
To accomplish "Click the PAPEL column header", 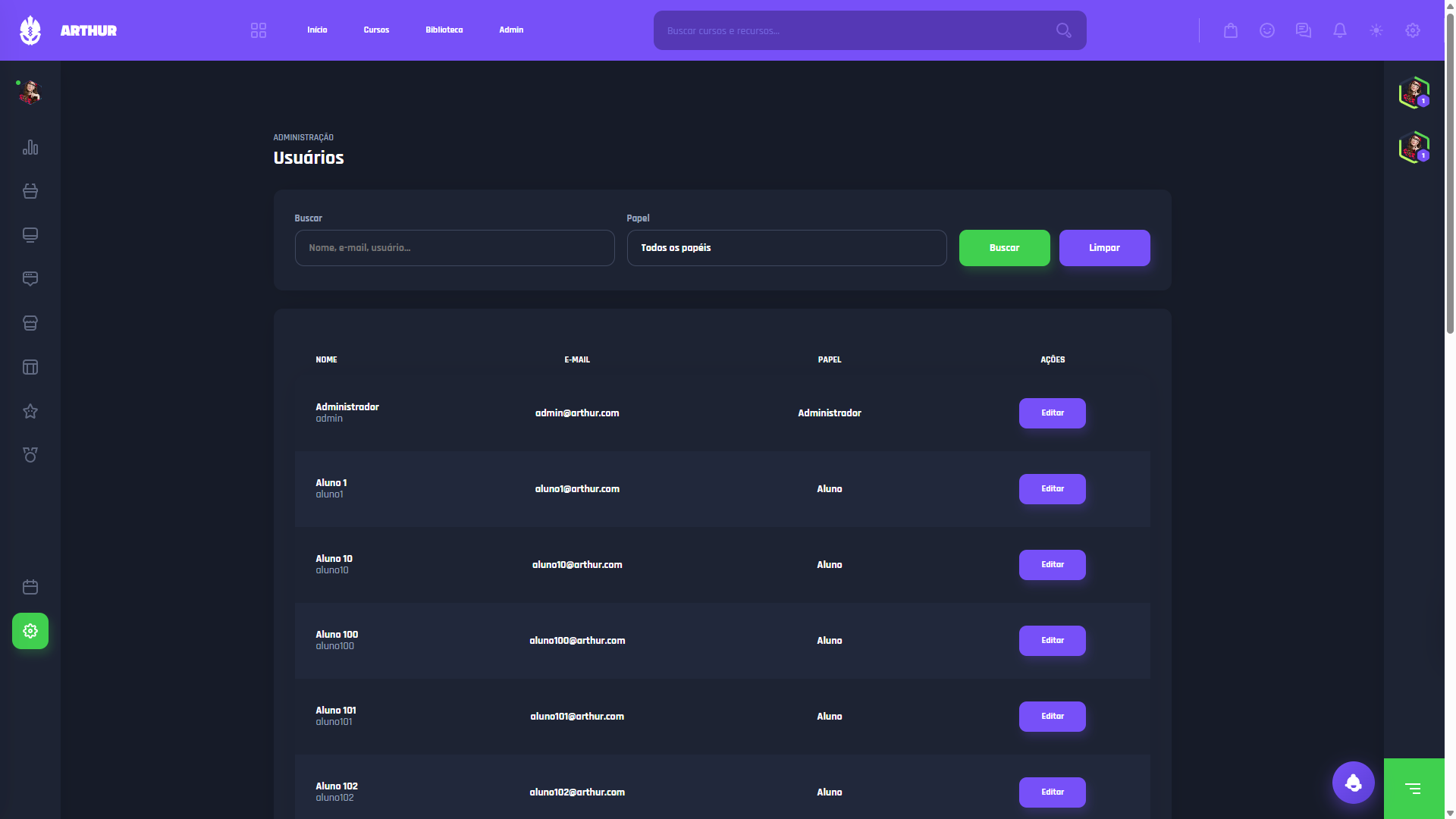I will pos(830,359).
